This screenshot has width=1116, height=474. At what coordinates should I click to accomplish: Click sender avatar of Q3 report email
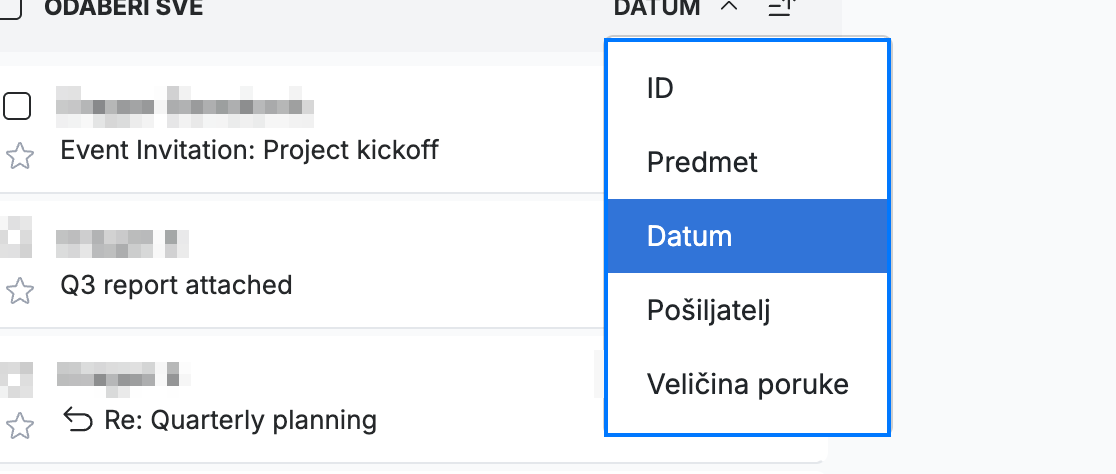tap(15, 238)
